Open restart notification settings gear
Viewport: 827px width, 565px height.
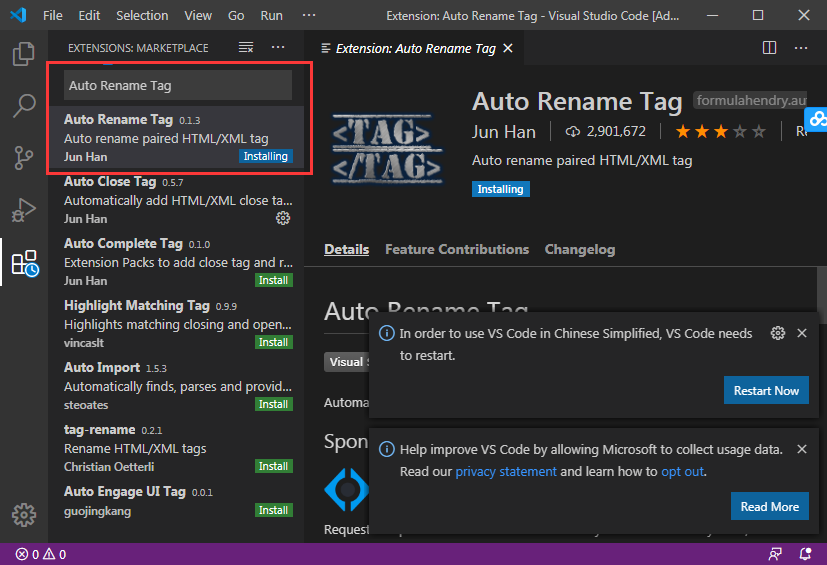tap(777, 333)
